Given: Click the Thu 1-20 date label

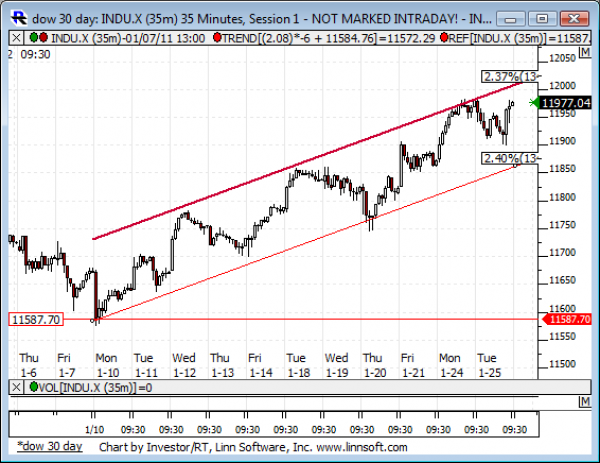Looking at the screenshot, I should click(x=374, y=365).
